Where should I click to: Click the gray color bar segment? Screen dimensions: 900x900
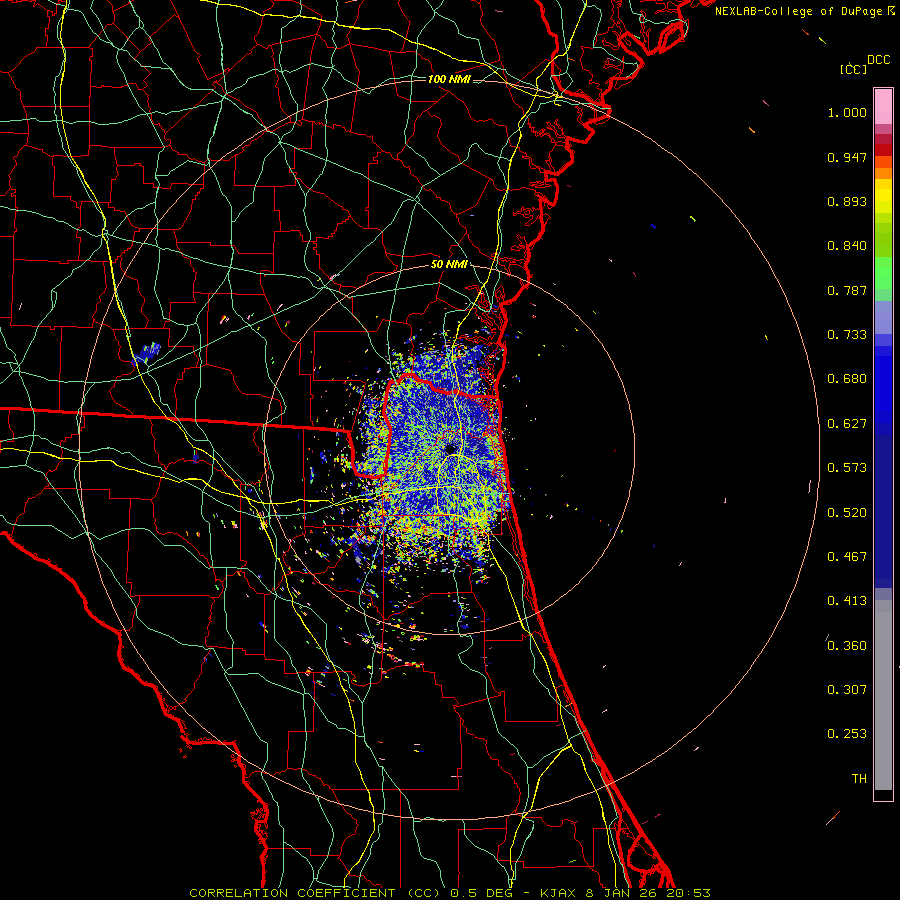point(883,695)
